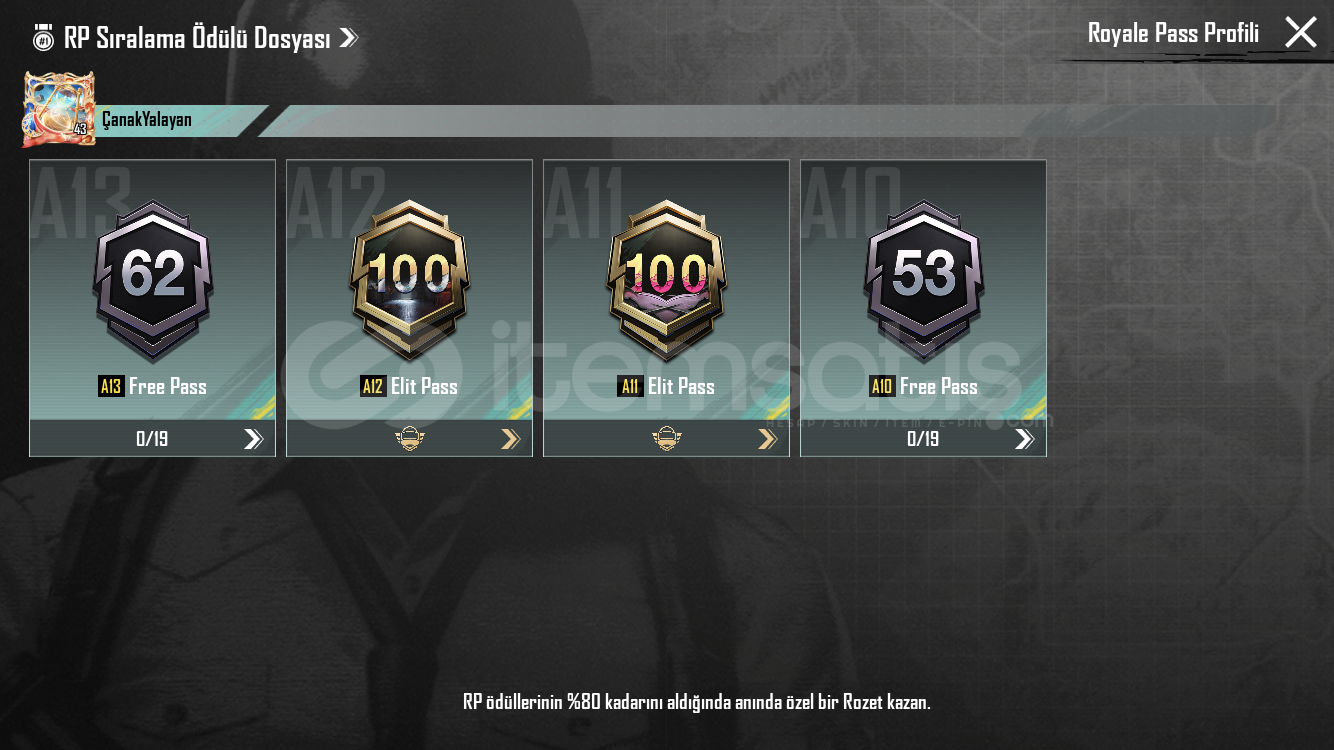Click the A13 Free Pass label
The image size is (1334, 750).
click(153, 386)
